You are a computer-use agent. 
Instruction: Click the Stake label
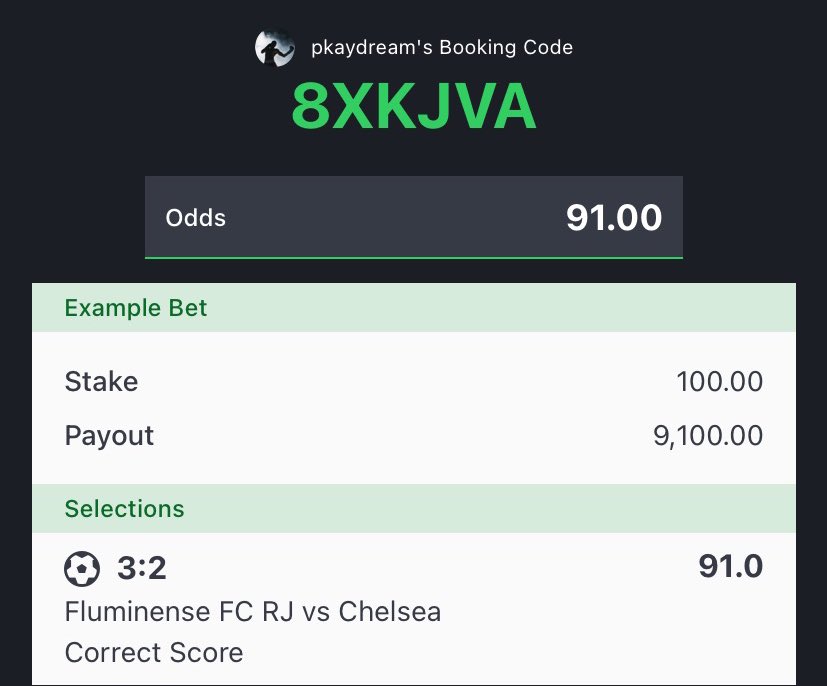tap(101, 381)
